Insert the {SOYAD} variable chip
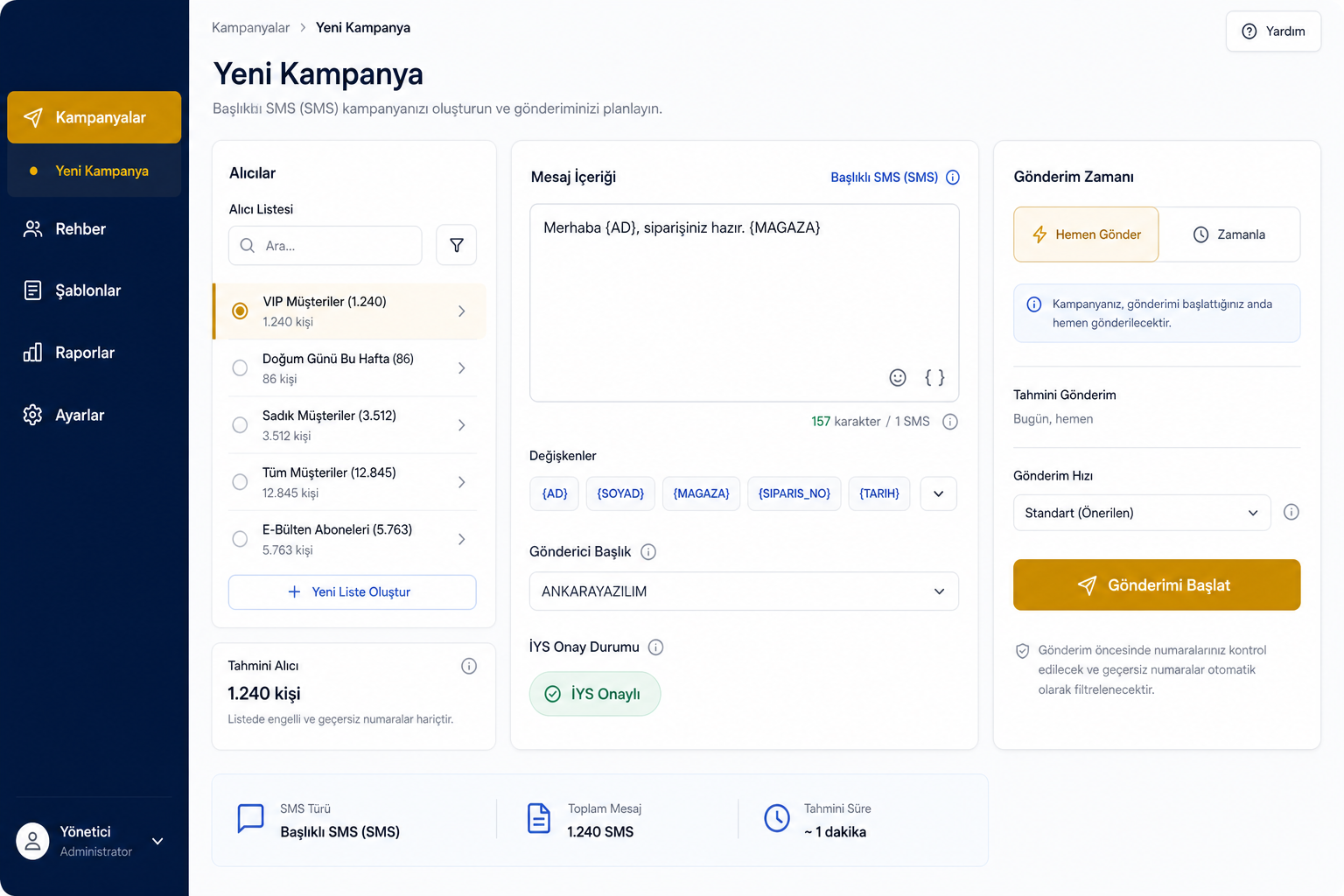Viewport: 1344px width, 896px height. tap(620, 493)
